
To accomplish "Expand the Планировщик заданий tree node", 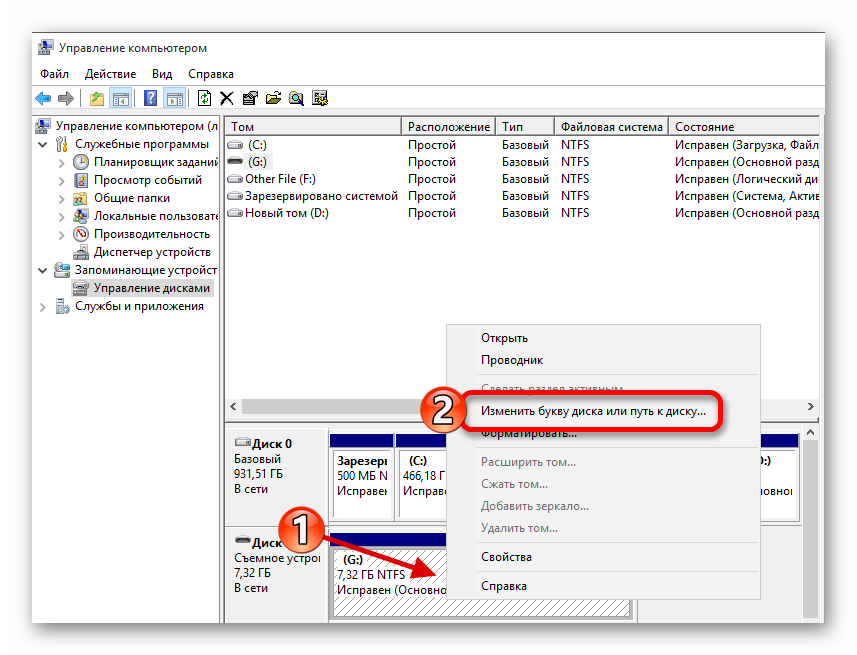I will (x=61, y=163).
